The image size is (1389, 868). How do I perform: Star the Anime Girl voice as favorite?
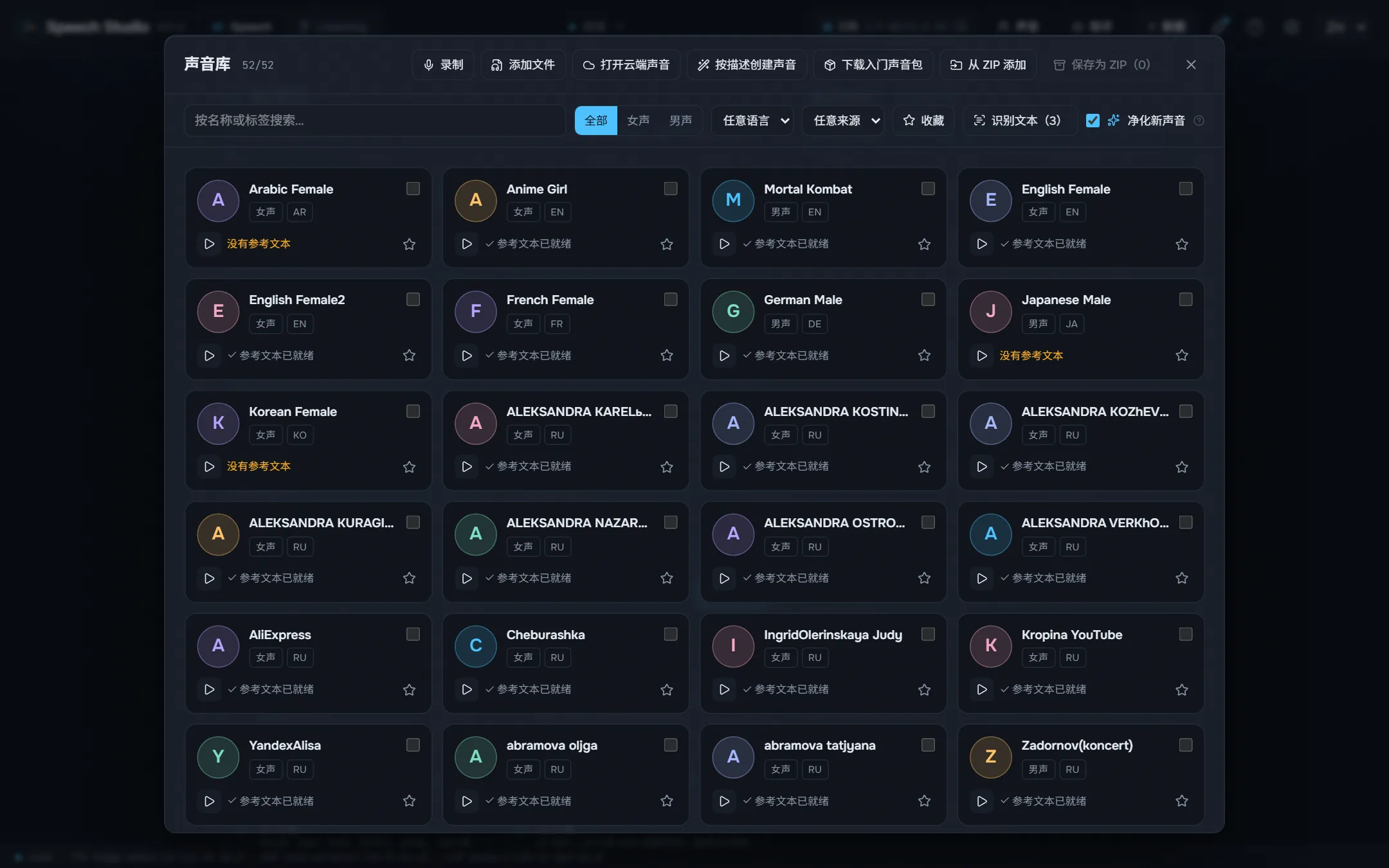click(667, 244)
